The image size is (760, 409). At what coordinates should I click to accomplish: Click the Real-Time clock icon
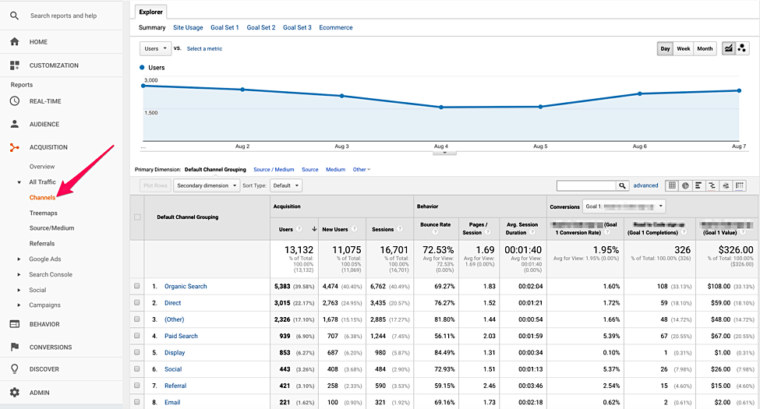point(15,101)
